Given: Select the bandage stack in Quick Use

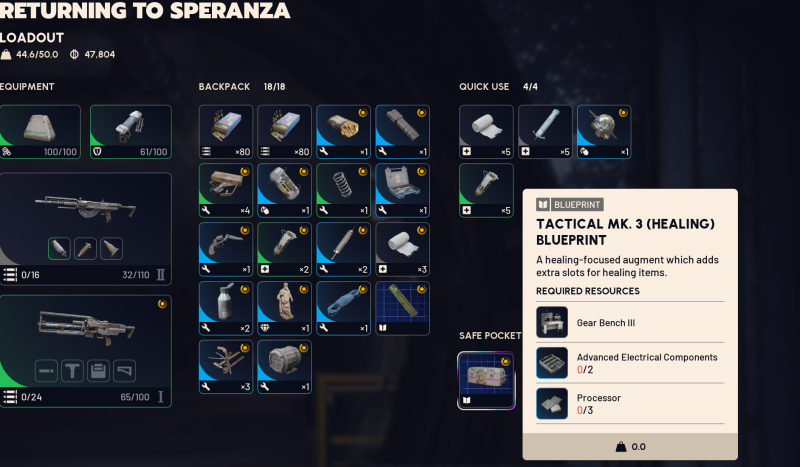Looking at the screenshot, I should 486,132.
